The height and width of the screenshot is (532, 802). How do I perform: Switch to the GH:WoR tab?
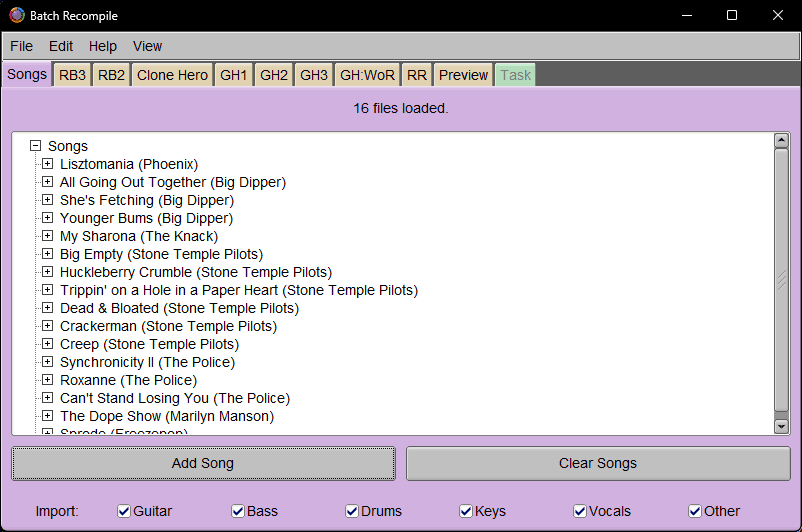click(x=367, y=75)
